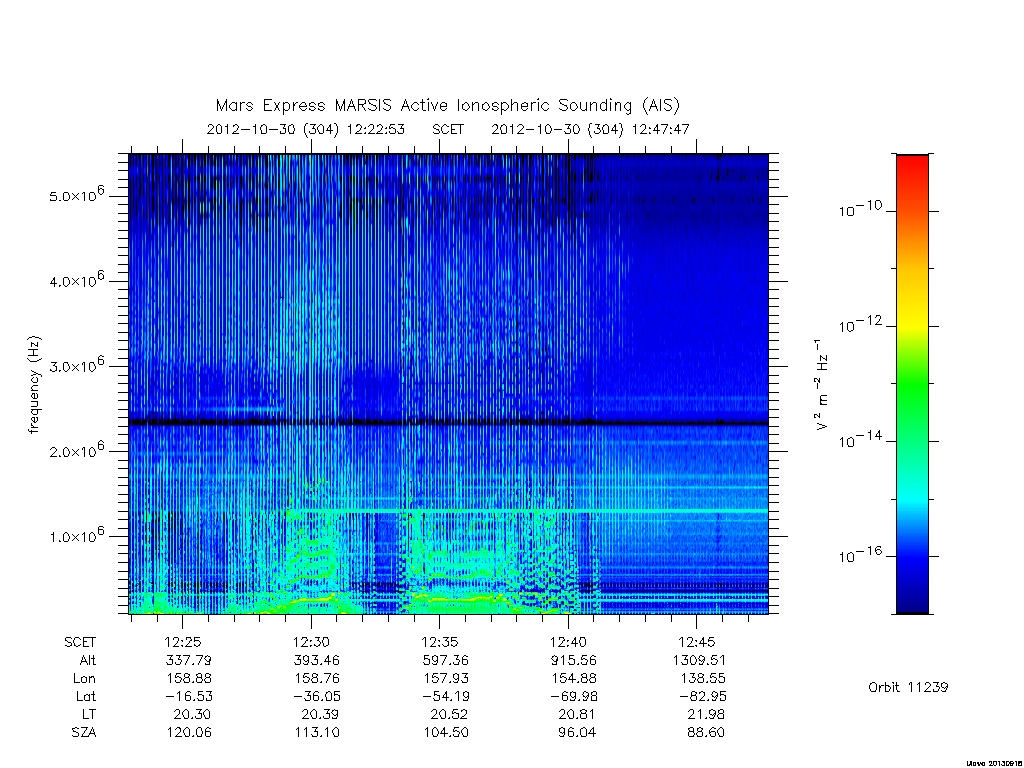
Task: Click altitude value 393.46
Action: pos(317,660)
